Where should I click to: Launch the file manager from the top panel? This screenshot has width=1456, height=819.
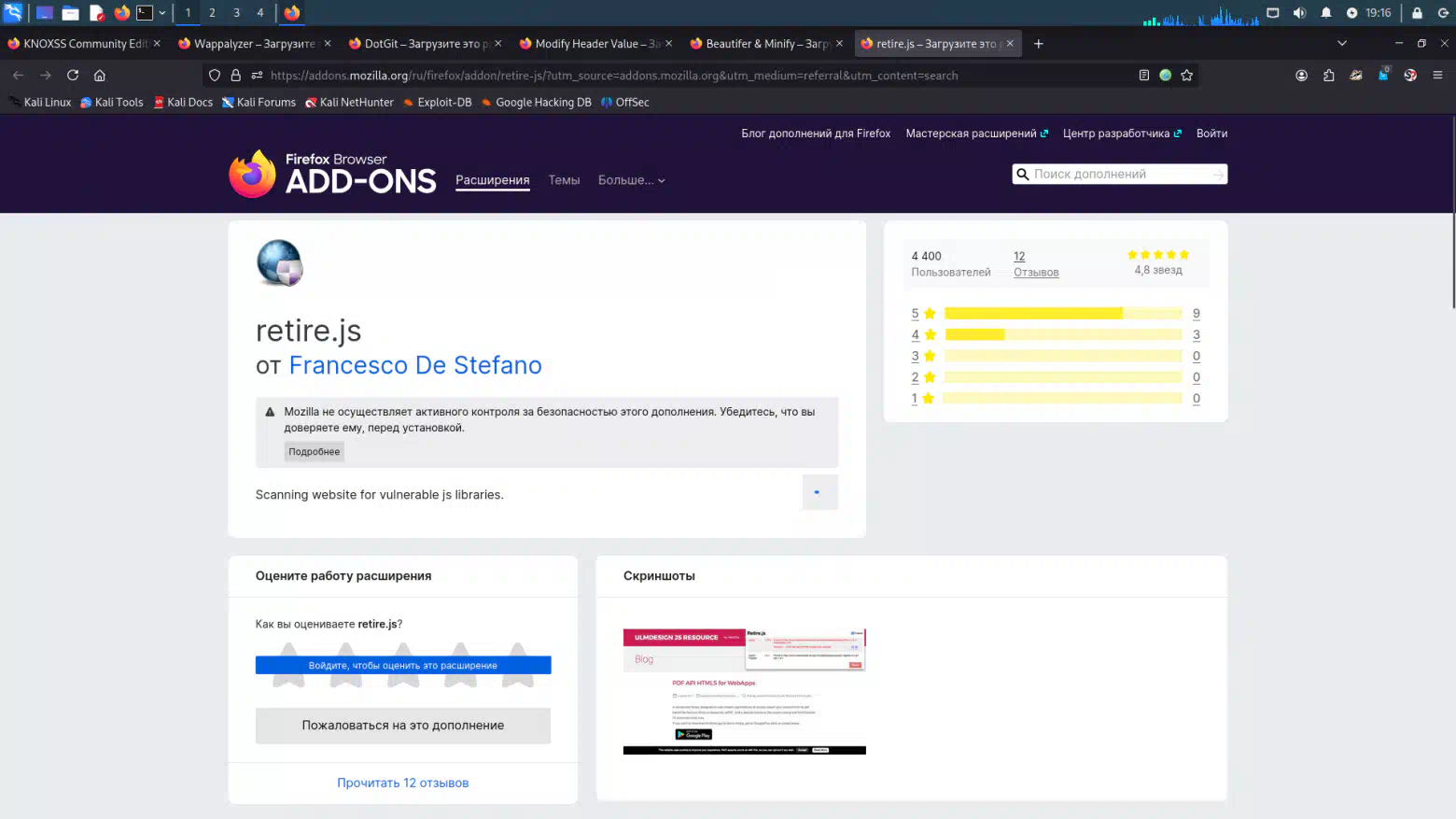pos(70,13)
